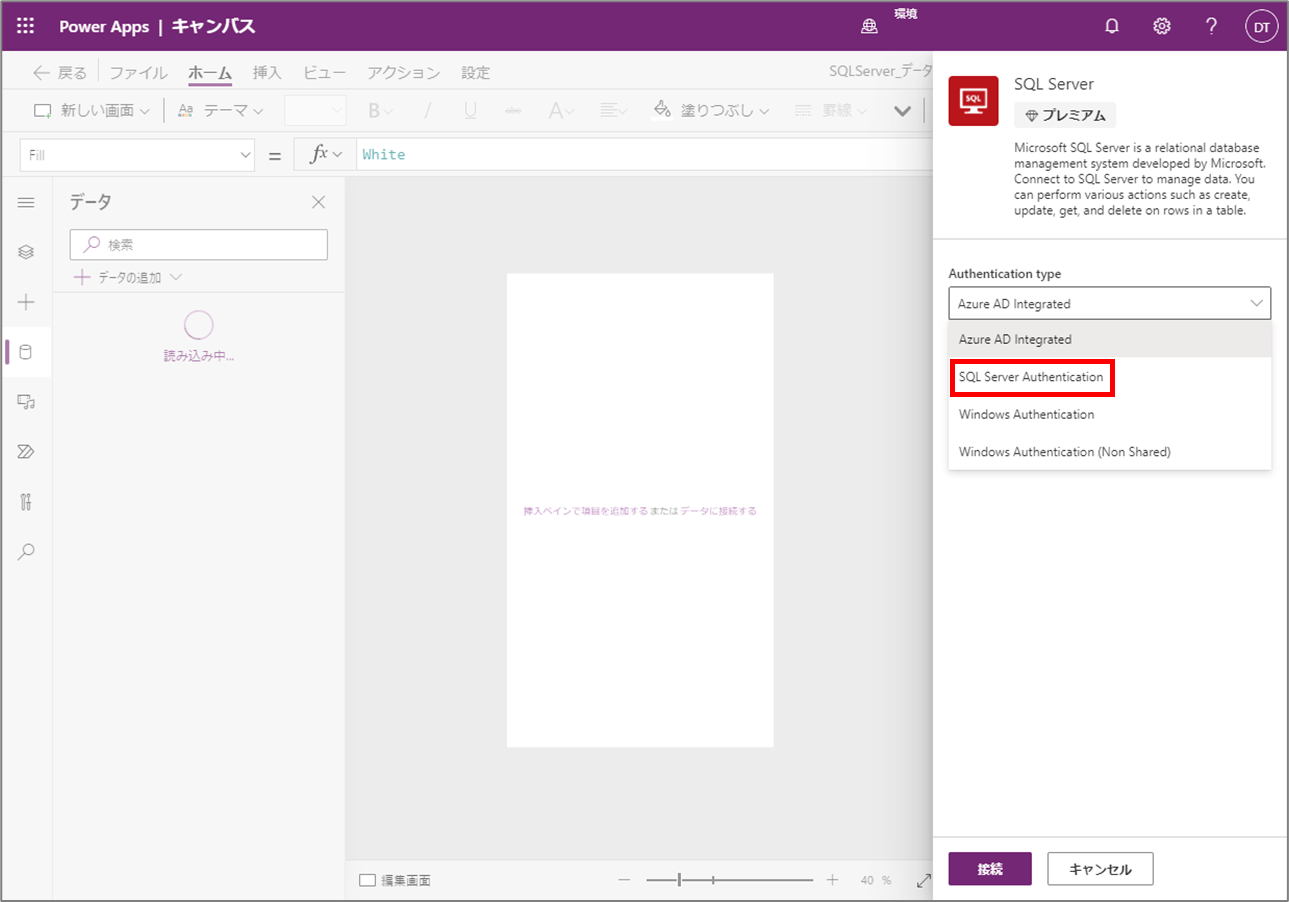Pick Windows Authentication (Non Shared) option
Screen dimensions: 1289x902
1110,452
